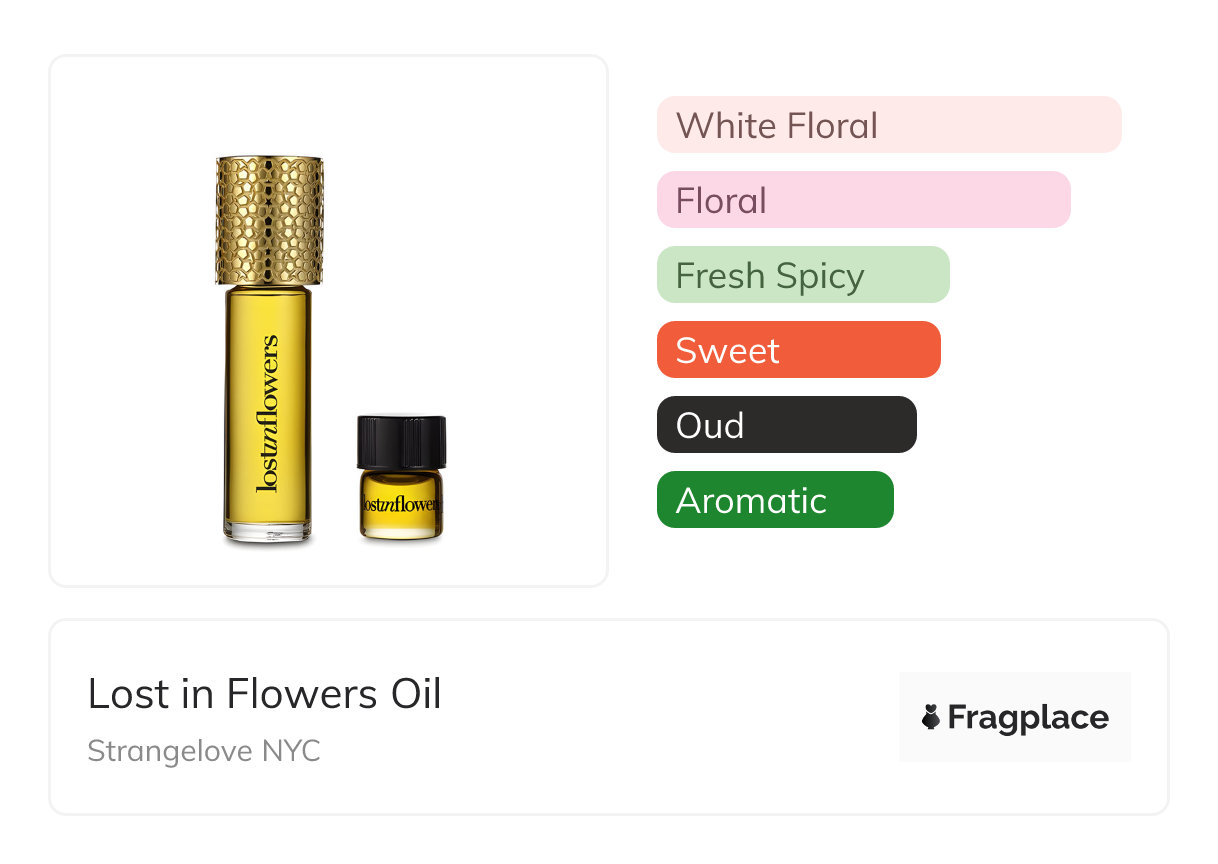Click the gold honeycomb bottle cap
The height and width of the screenshot is (864, 1218).
(269, 220)
